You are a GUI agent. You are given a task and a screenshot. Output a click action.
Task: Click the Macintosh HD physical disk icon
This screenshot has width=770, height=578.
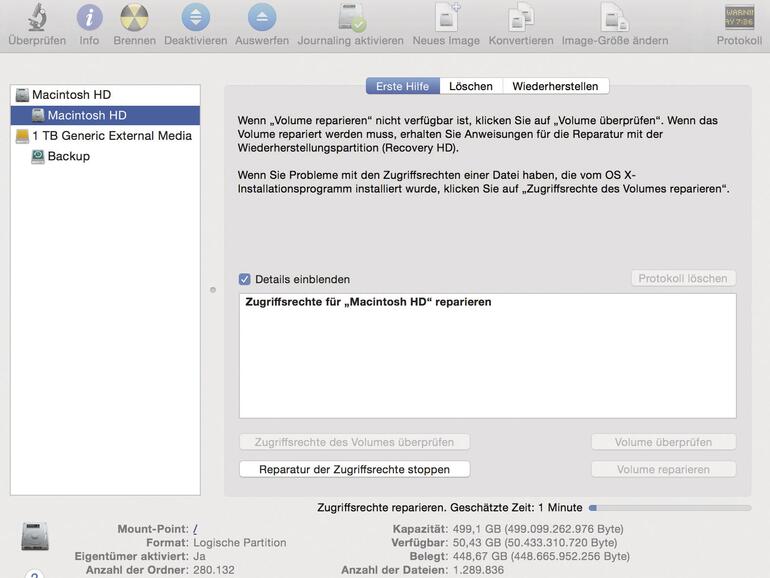point(22,95)
